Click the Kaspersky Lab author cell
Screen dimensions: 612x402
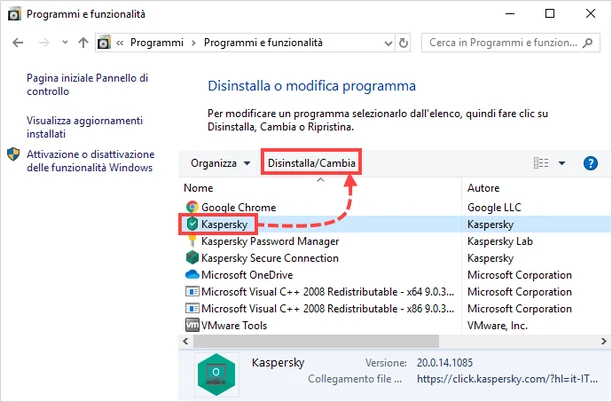(500, 241)
